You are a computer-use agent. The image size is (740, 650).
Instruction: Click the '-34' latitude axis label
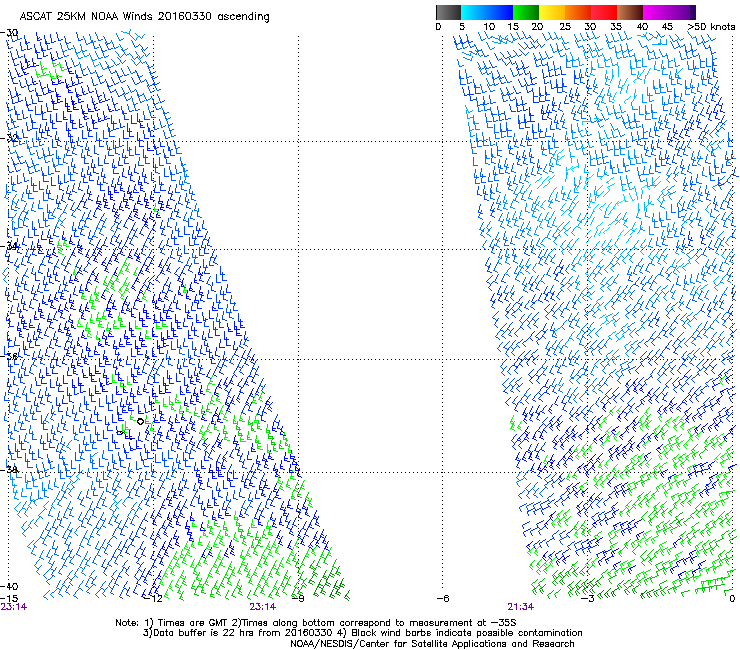pyautogui.click(x=9, y=246)
